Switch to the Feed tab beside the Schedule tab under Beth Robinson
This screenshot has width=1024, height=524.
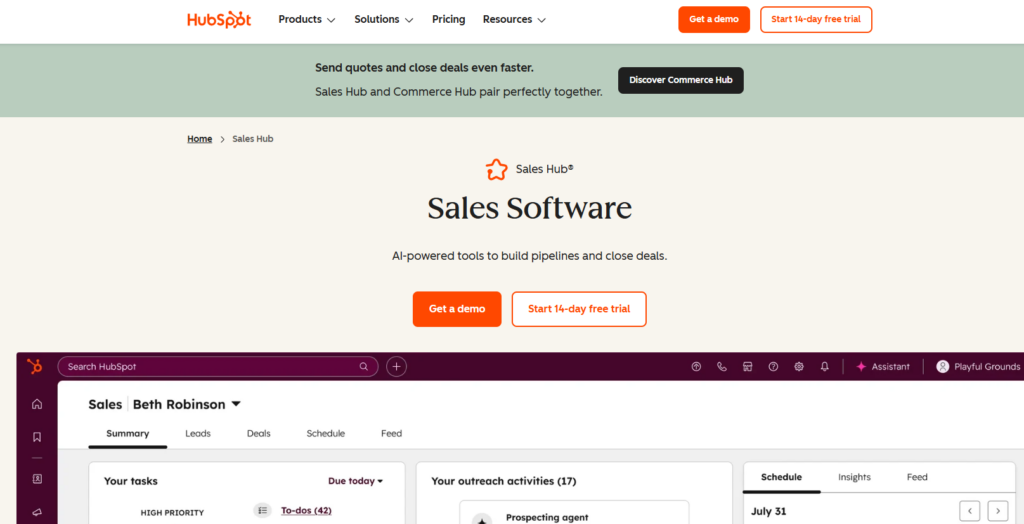[x=392, y=433]
